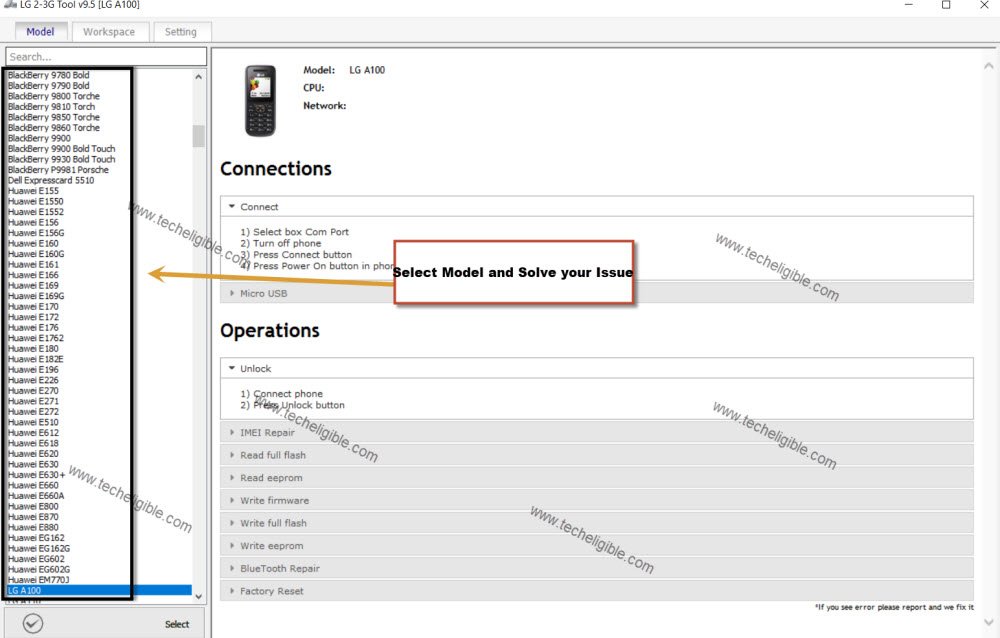This screenshot has height=638, width=1000.
Task: Select BlackBerry 9900 Bold Touch
Action: click(x=61, y=149)
